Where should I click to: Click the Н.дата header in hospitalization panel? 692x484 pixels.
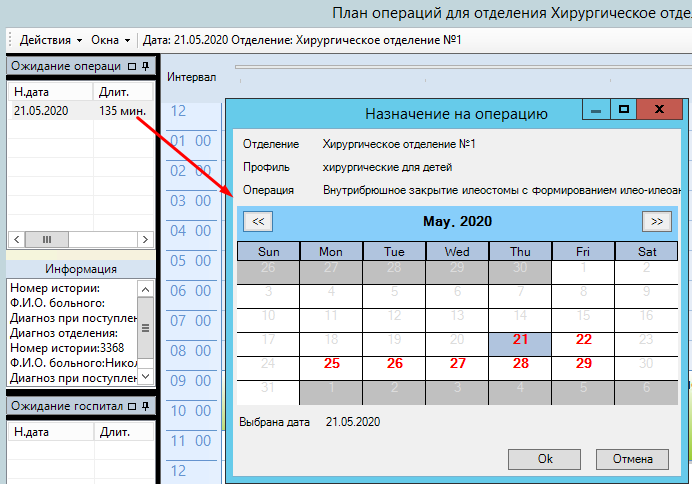coord(51,432)
